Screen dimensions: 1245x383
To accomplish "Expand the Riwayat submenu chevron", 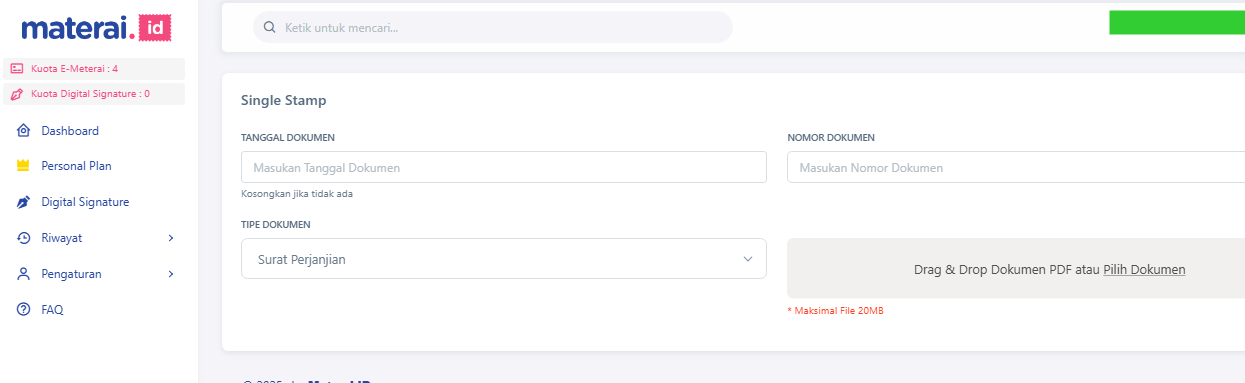I will pos(171,238).
